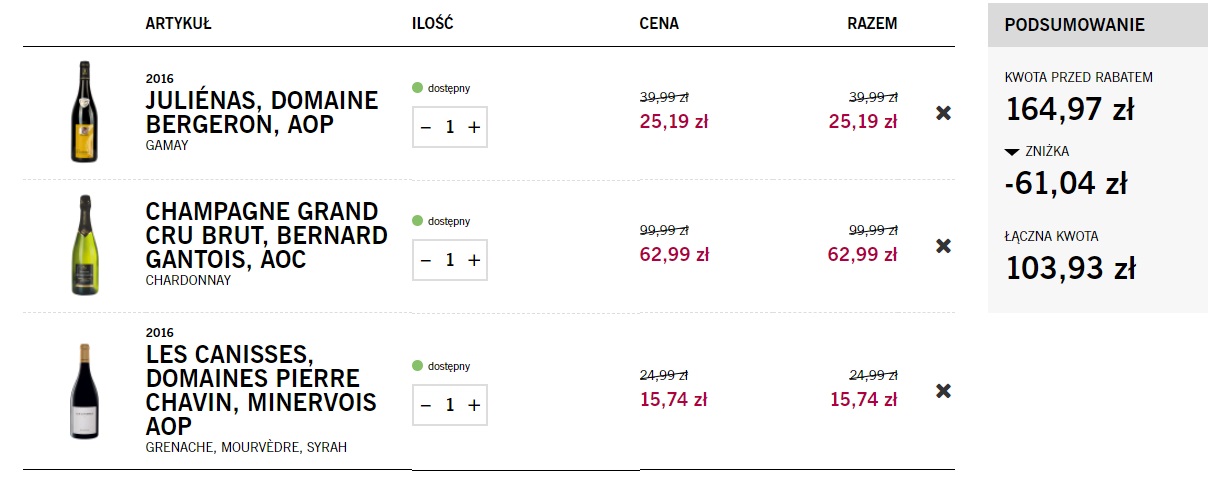Decrease Juliénas quantity with minus button

coord(425,127)
